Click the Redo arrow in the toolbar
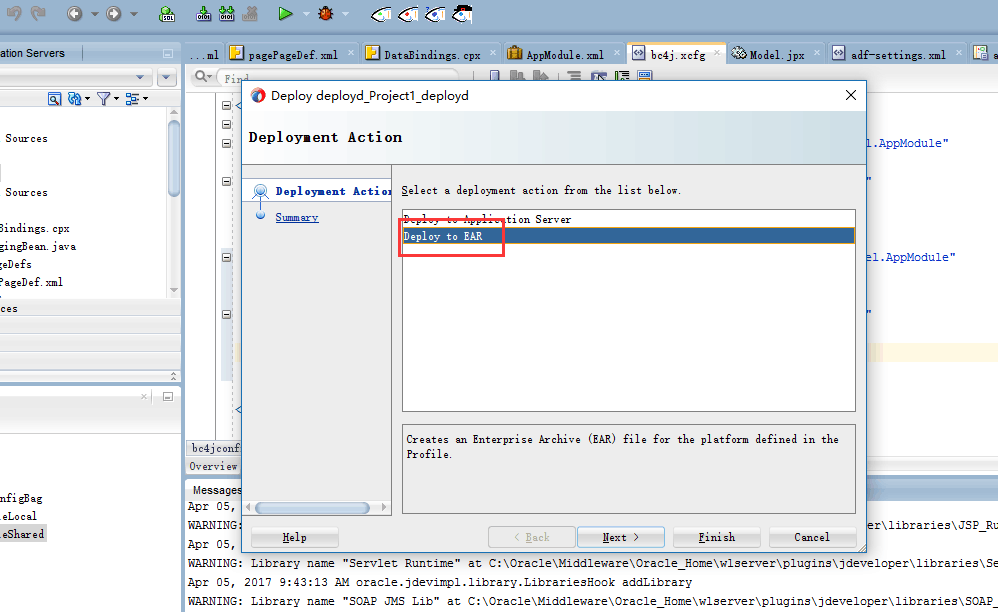Screen dimensions: 998x612 (x=38, y=13)
